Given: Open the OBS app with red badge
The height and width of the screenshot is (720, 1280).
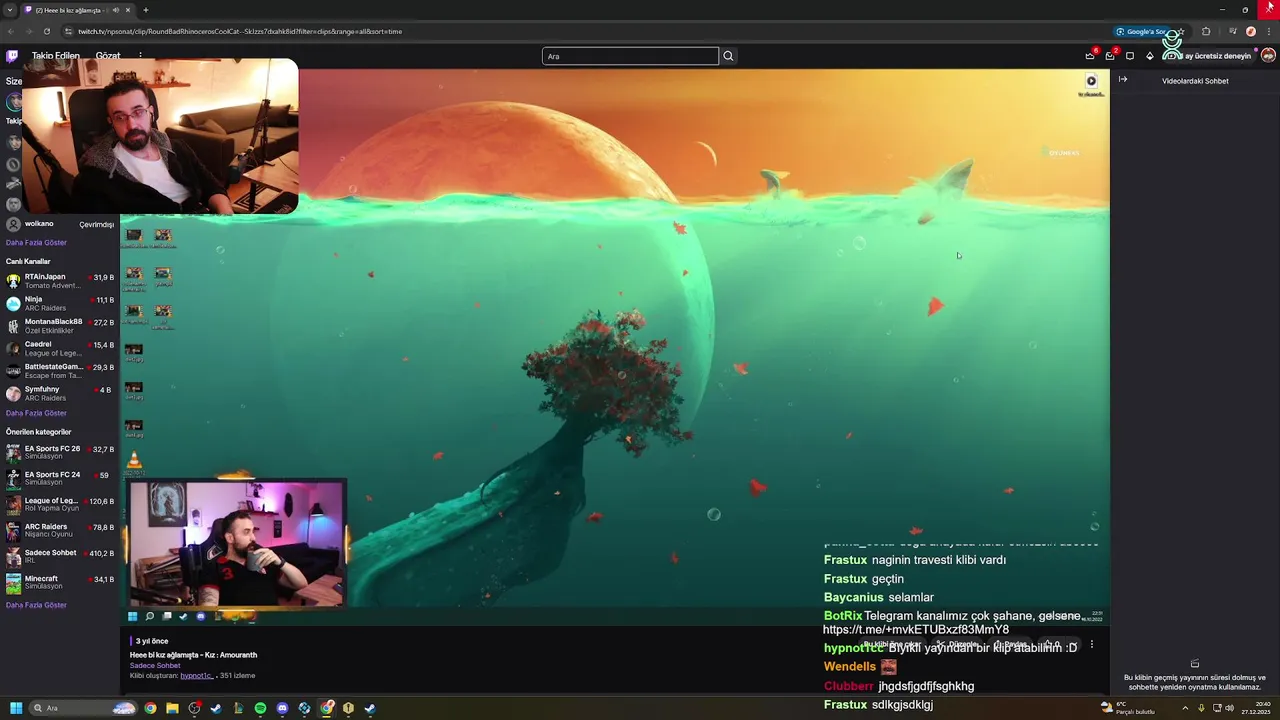Looking at the screenshot, I should (x=194, y=708).
